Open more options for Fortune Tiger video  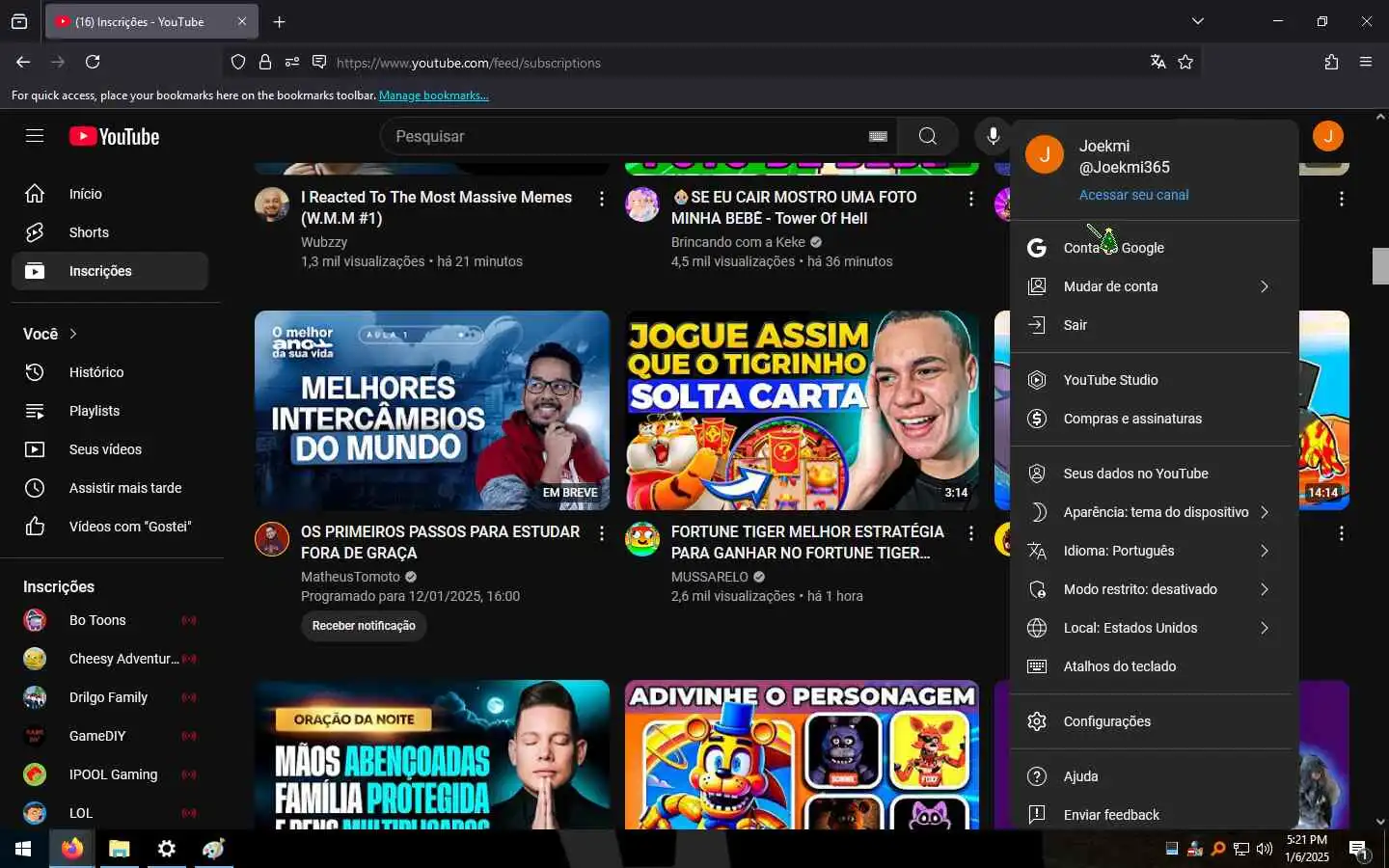point(971,533)
